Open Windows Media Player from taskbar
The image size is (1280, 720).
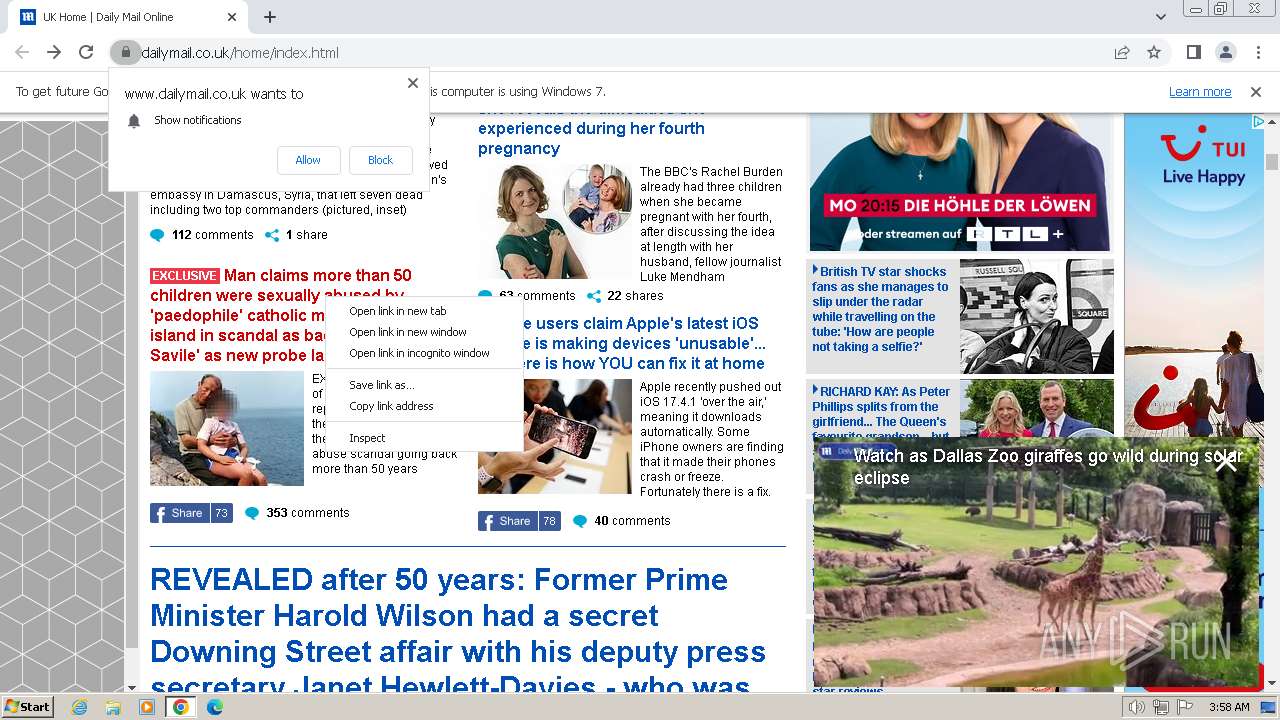coord(147,707)
